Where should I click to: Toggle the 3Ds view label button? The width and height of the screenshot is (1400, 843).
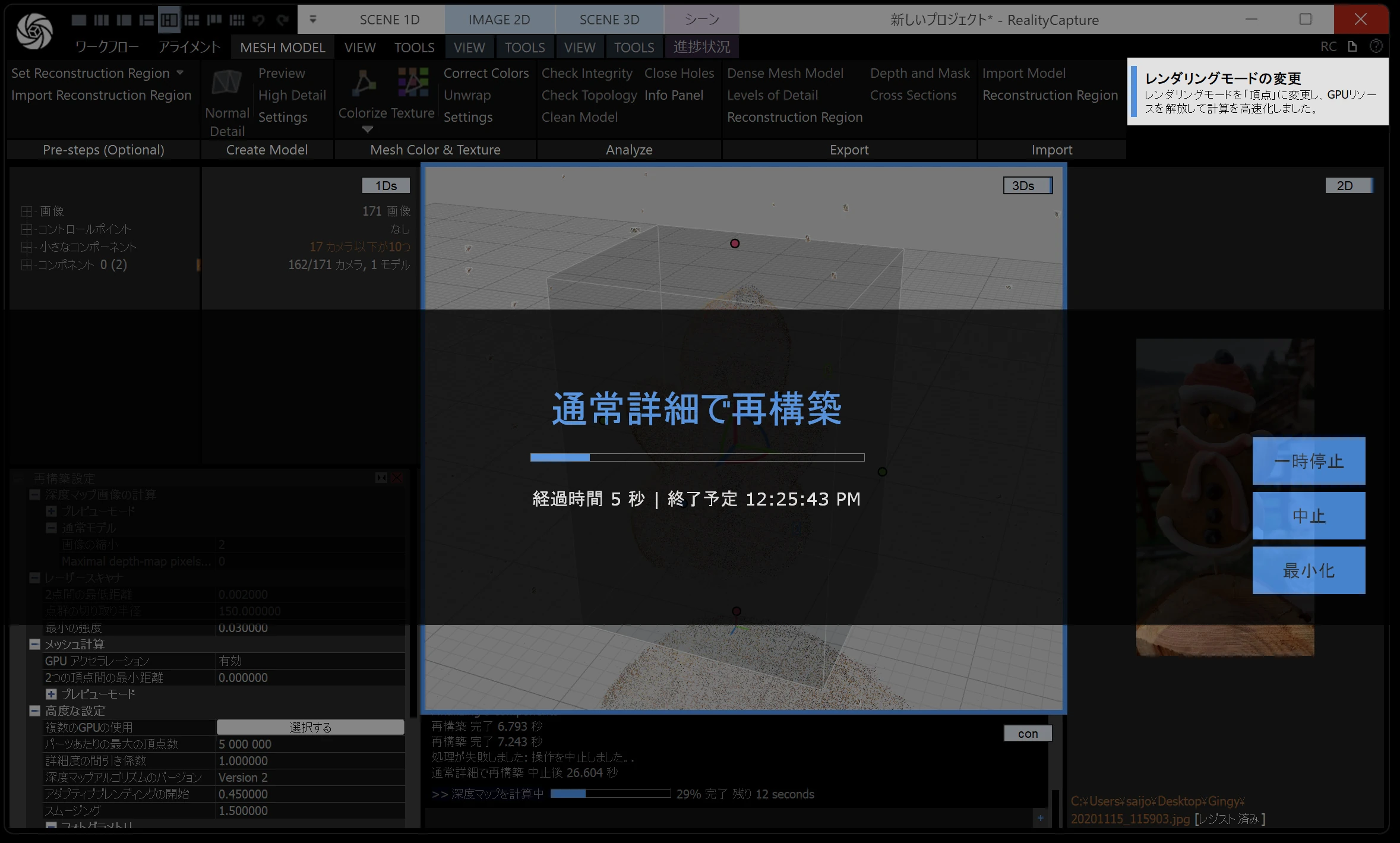click(x=1027, y=186)
